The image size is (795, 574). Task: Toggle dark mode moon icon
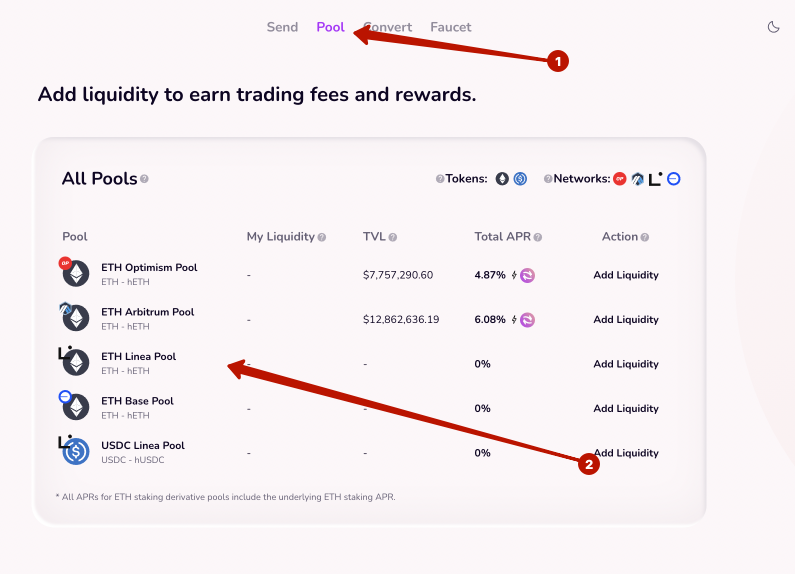coord(773,27)
